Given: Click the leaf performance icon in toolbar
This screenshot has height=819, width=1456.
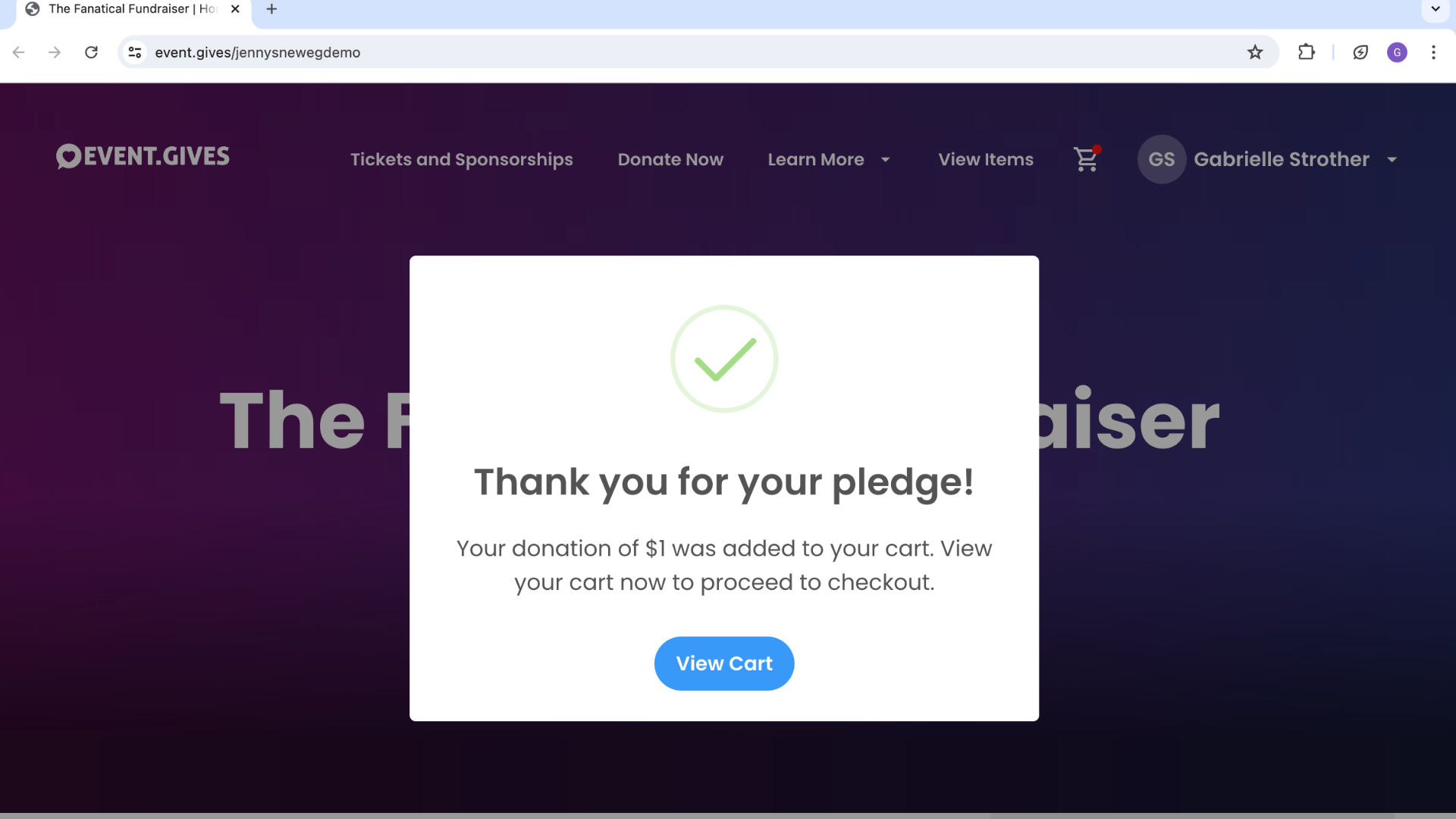Looking at the screenshot, I should [x=1360, y=52].
